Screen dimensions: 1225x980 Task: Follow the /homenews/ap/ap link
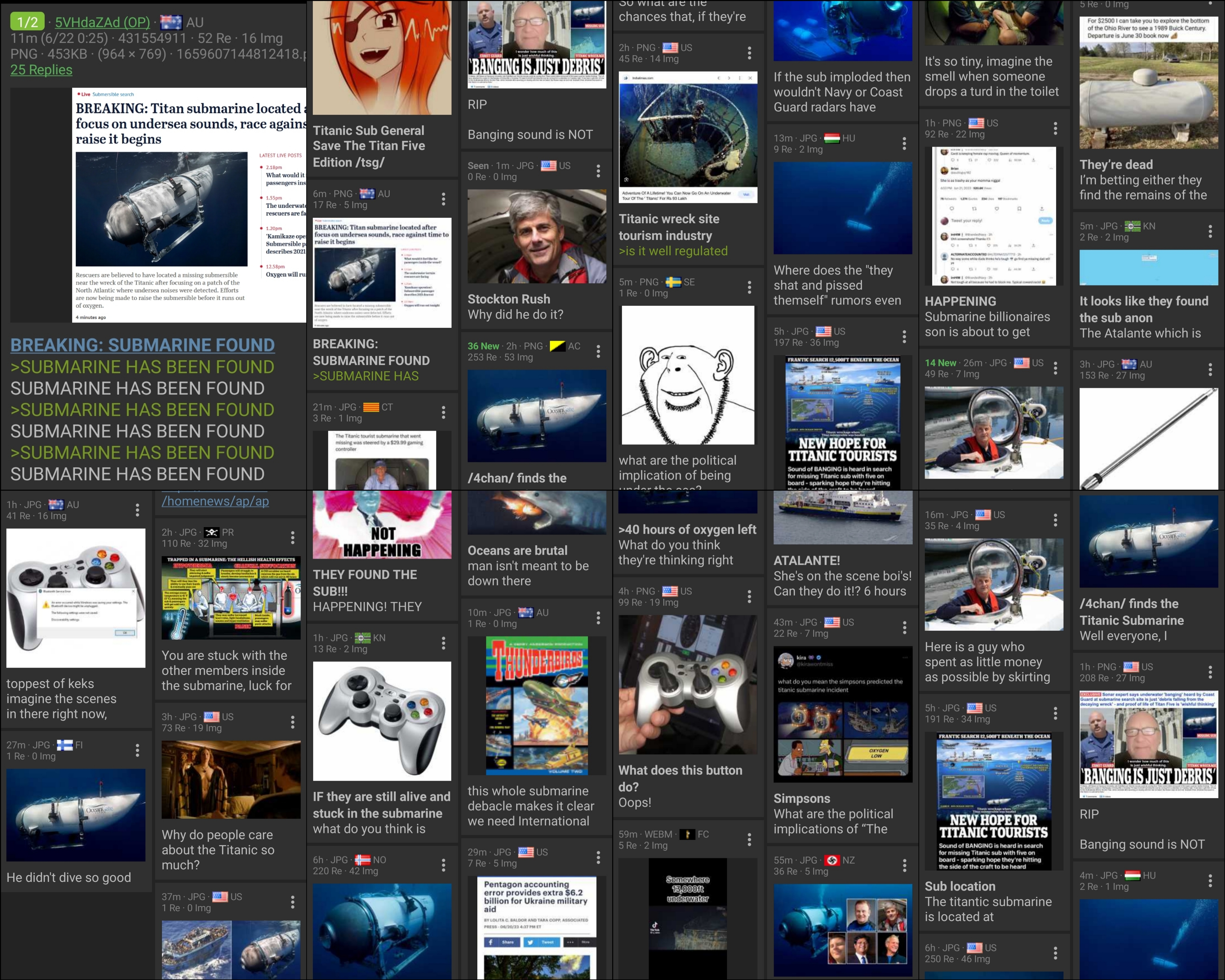pyautogui.click(x=215, y=501)
